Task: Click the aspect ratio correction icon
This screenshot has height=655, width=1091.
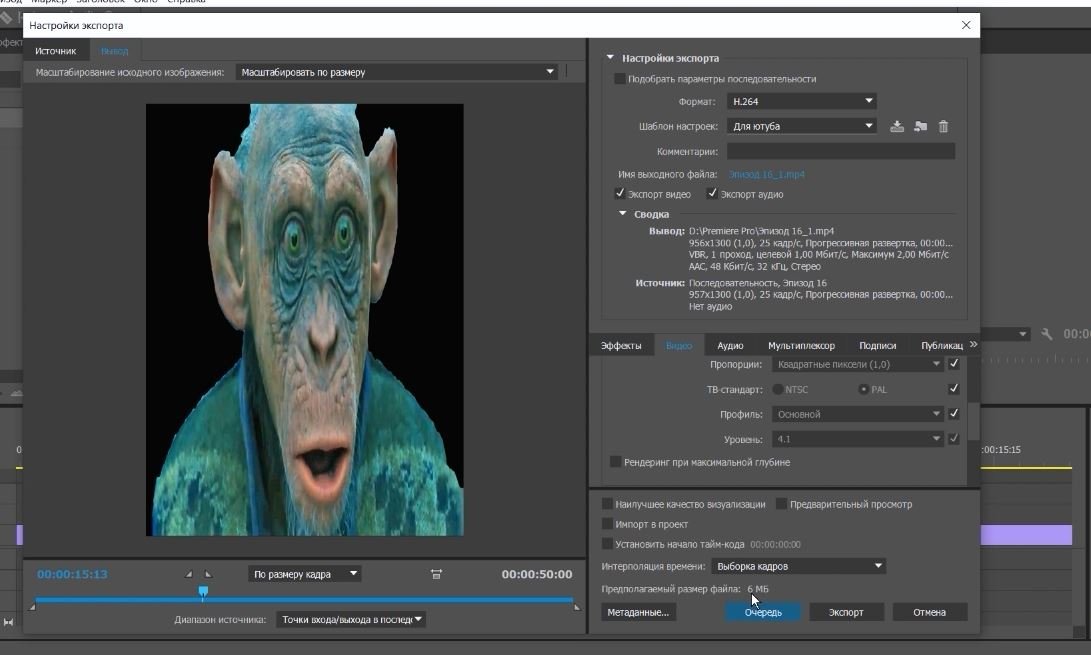Action: (436, 574)
